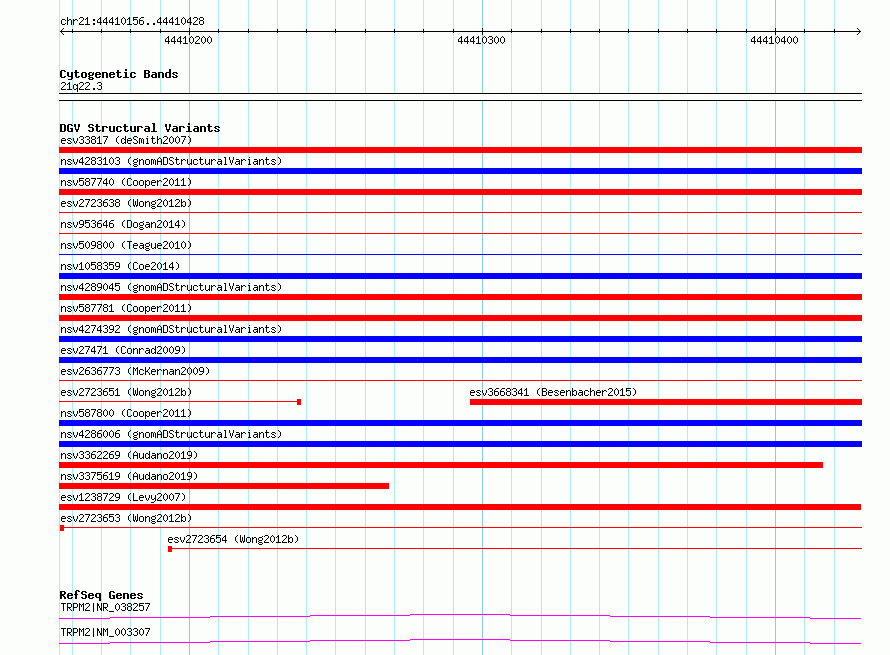This screenshot has height=655, width=890.
Task: Click the nsv587800 (Cooper2011) label
Action: coord(126,413)
